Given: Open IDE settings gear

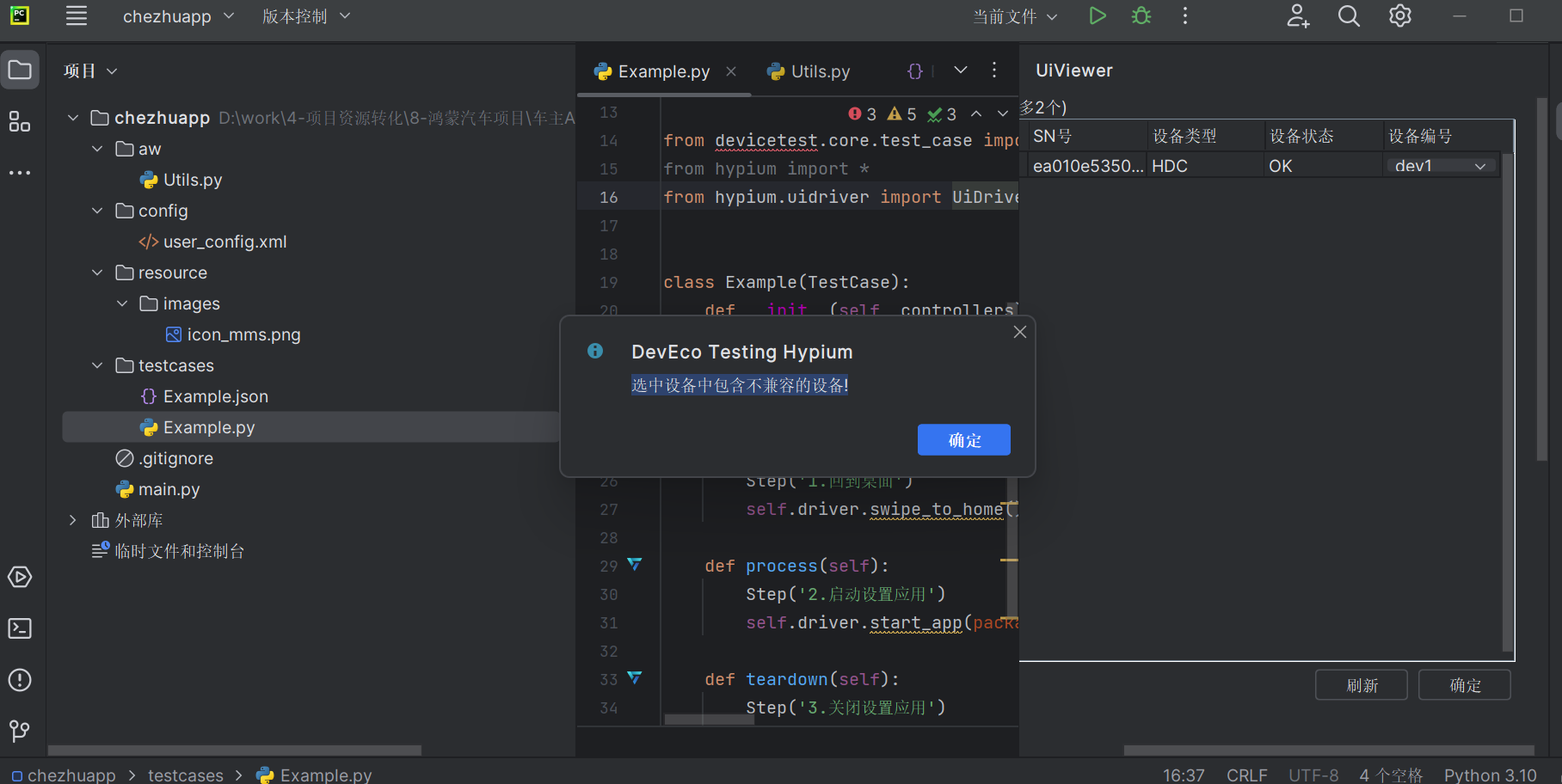Looking at the screenshot, I should point(1400,16).
